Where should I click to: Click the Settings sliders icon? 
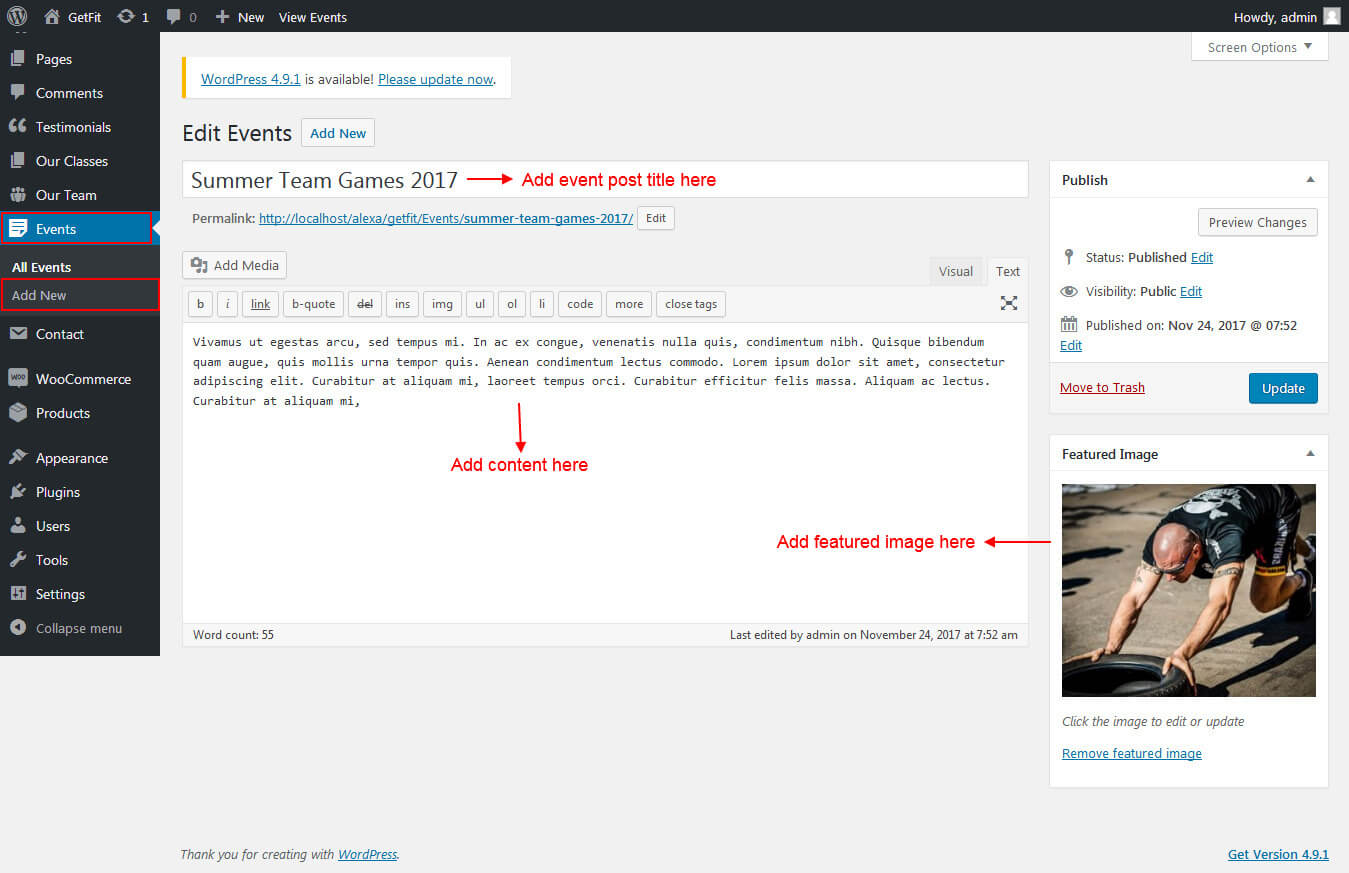[x=17, y=594]
